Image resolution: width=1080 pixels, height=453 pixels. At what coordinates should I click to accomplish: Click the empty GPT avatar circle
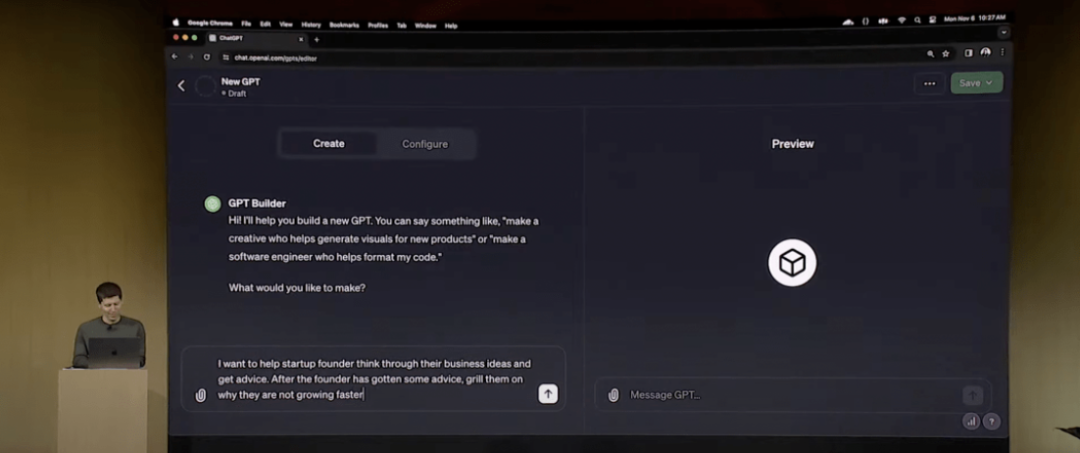(x=205, y=86)
